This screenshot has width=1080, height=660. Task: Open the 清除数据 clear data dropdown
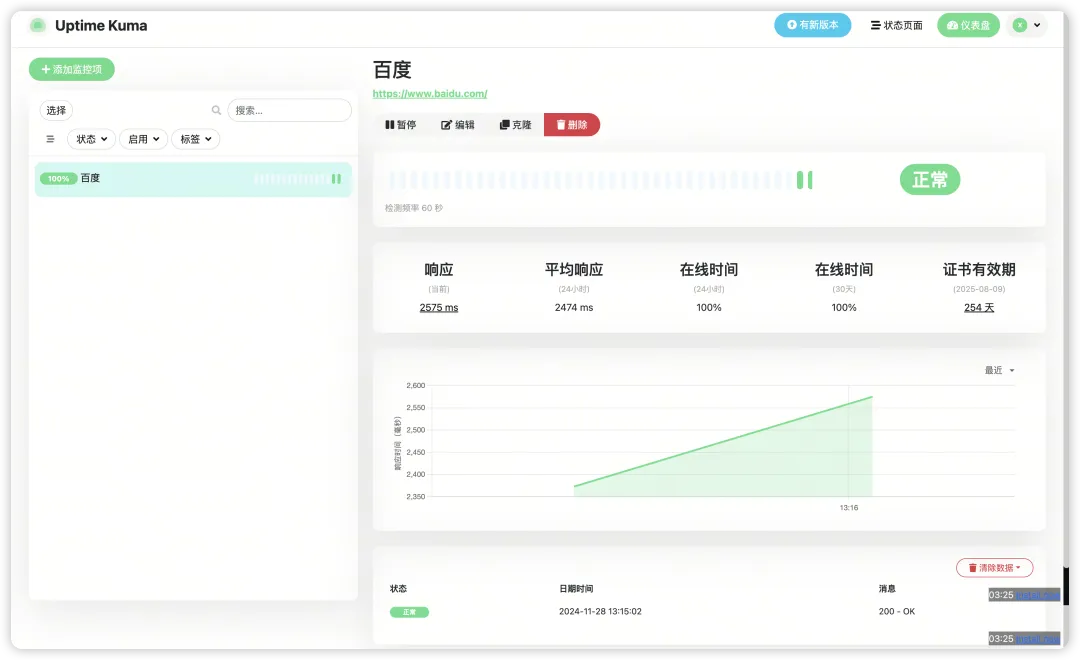tap(994, 568)
